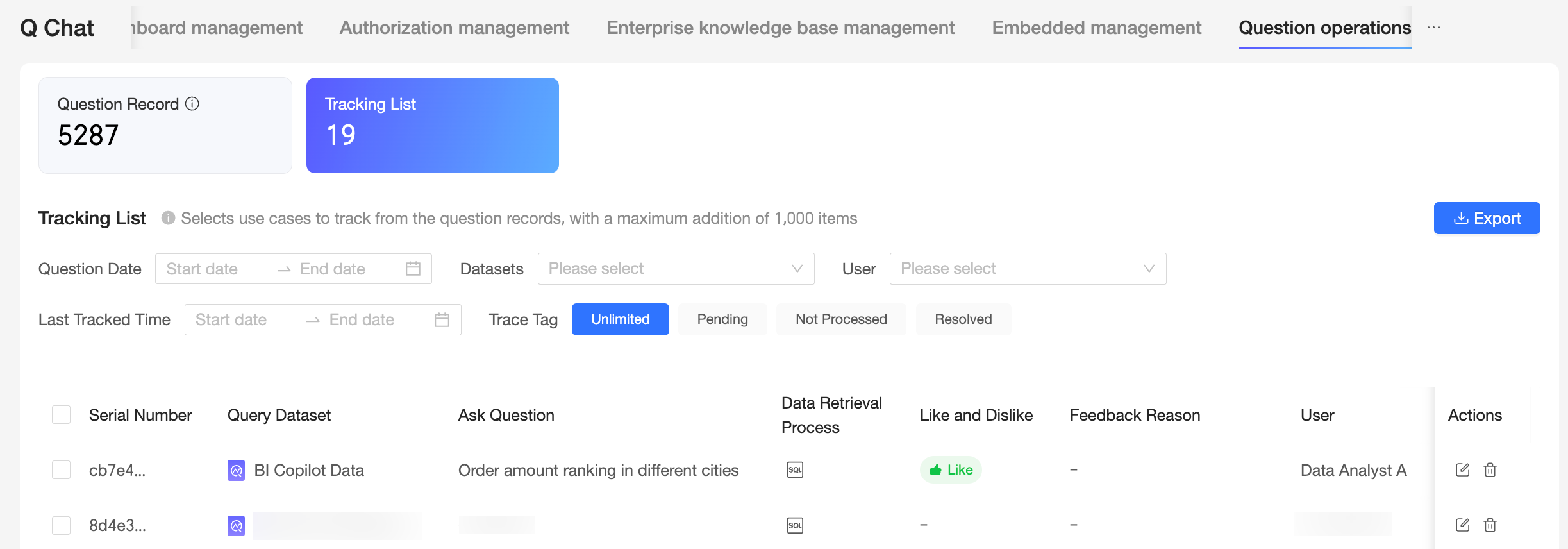Filter Trace Tag by Pending
The height and width of the screenshot is (549, 1568).
[722, 319]
